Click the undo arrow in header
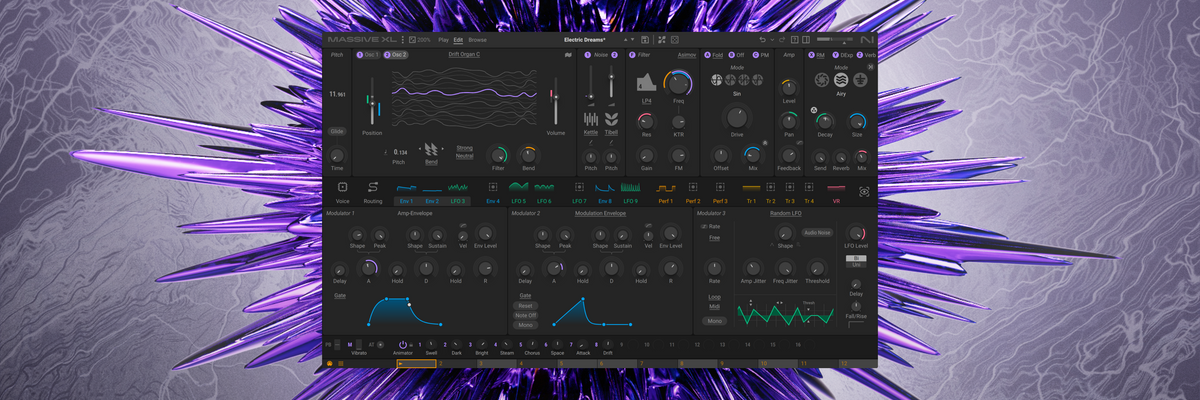 [x=764, y=39]
